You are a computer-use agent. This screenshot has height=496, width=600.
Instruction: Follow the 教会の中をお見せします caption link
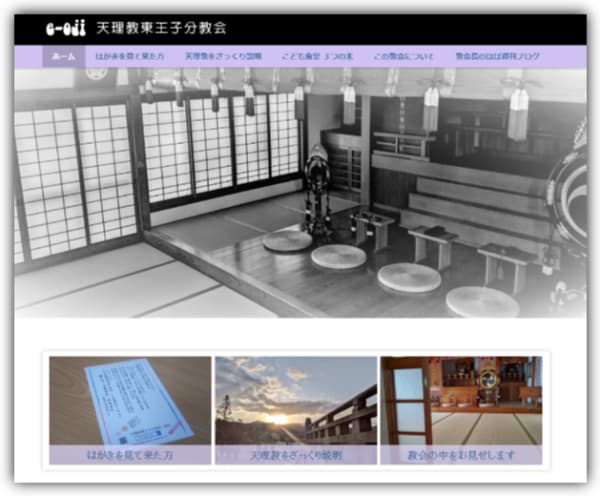pos(461,455)
